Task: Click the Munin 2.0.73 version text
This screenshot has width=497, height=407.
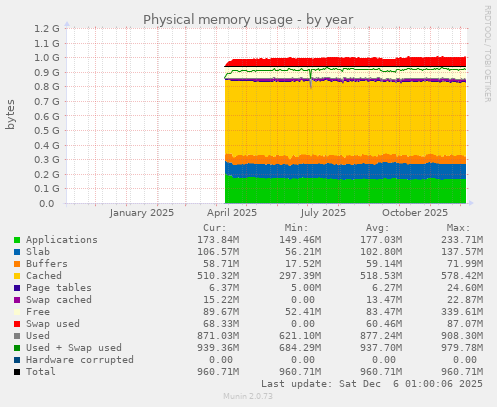Action: tap(248, 396)
